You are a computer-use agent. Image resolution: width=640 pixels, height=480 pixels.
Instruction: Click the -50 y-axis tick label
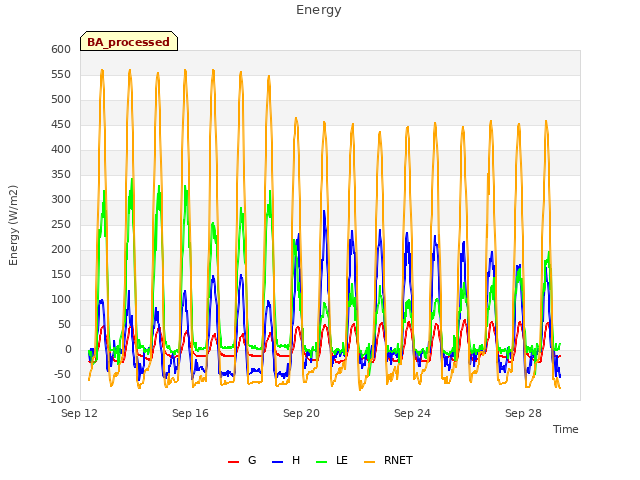pos(62,374)
